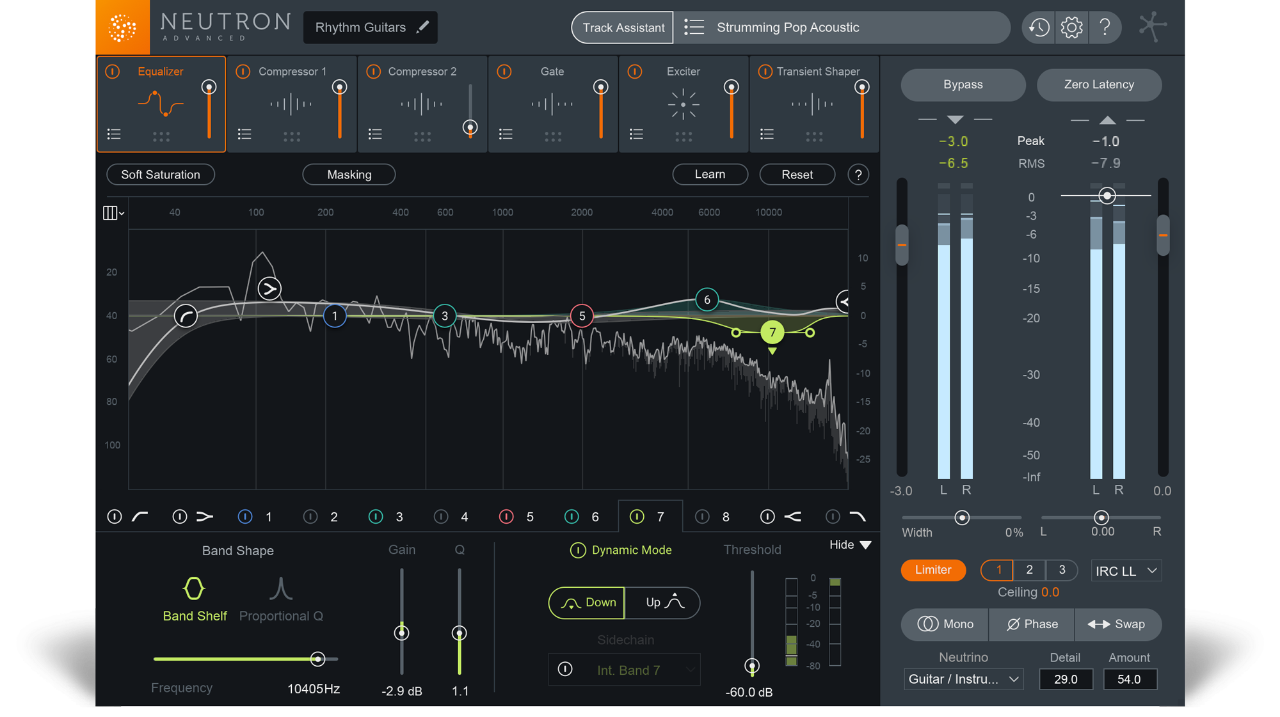Image resolution: width=1280 pixels, height=717 pixels.
Task: Click the stereo Width slider handle
Action: [962, 518]
